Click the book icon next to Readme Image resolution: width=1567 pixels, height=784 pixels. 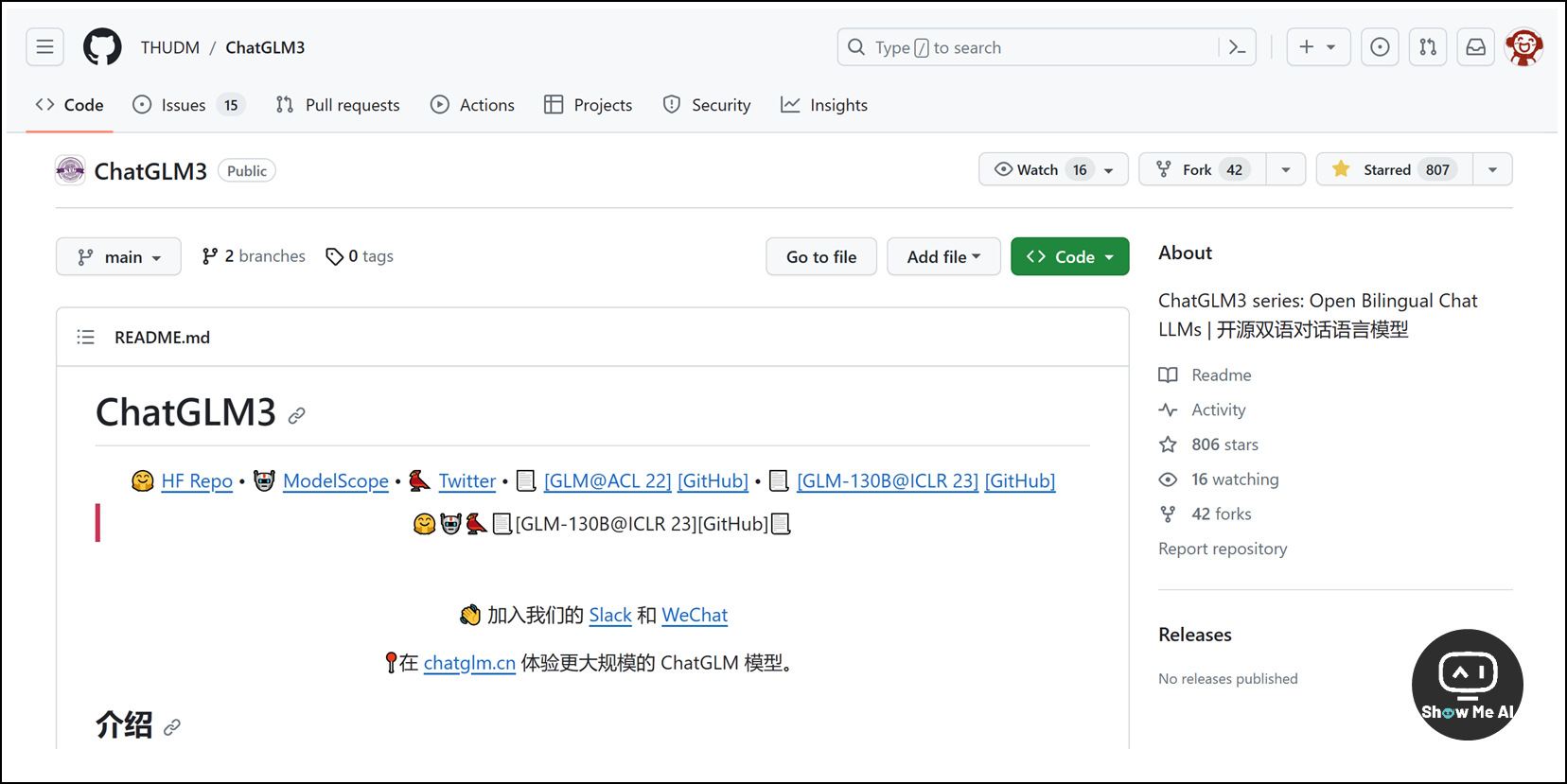coord(1169,375)
